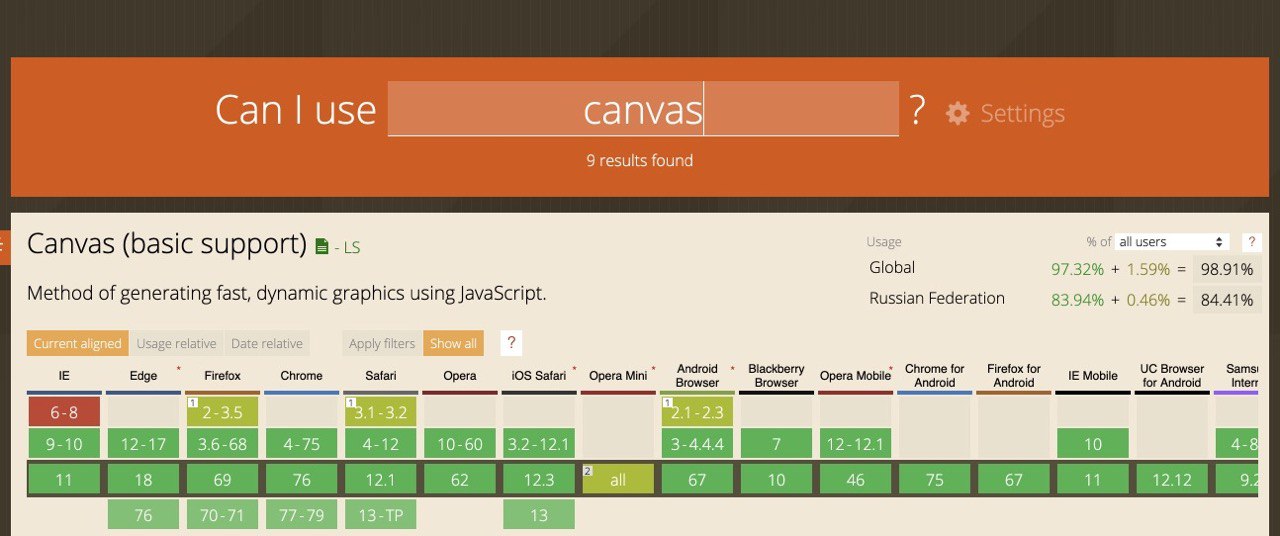1280x536 pixels.
Task: Focus the canvas search input field
Action: point(643,108)
